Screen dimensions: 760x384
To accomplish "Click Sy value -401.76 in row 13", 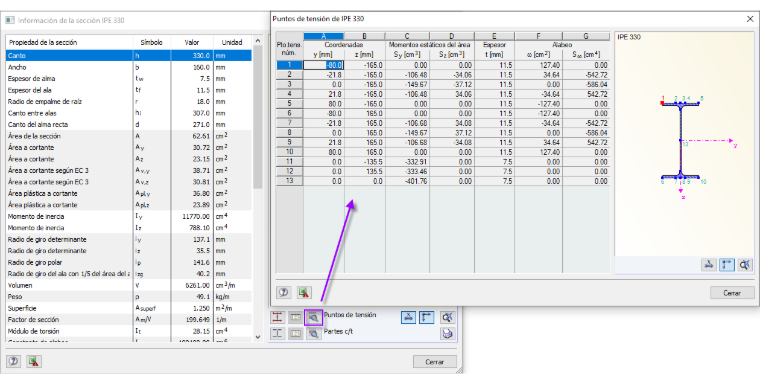I will click(x=407, y=181).
